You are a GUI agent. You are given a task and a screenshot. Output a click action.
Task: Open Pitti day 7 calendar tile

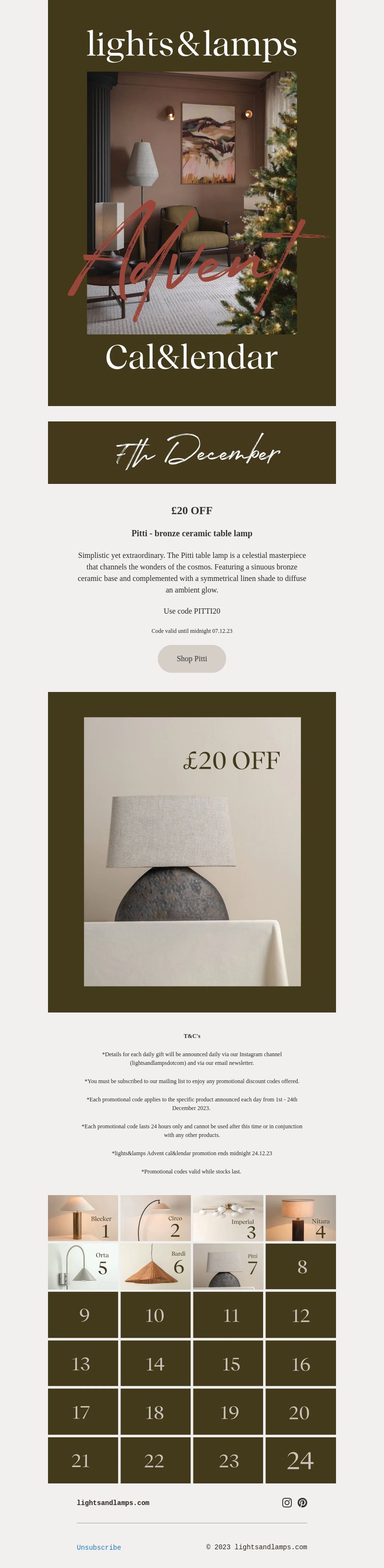tap(228, 1267)
